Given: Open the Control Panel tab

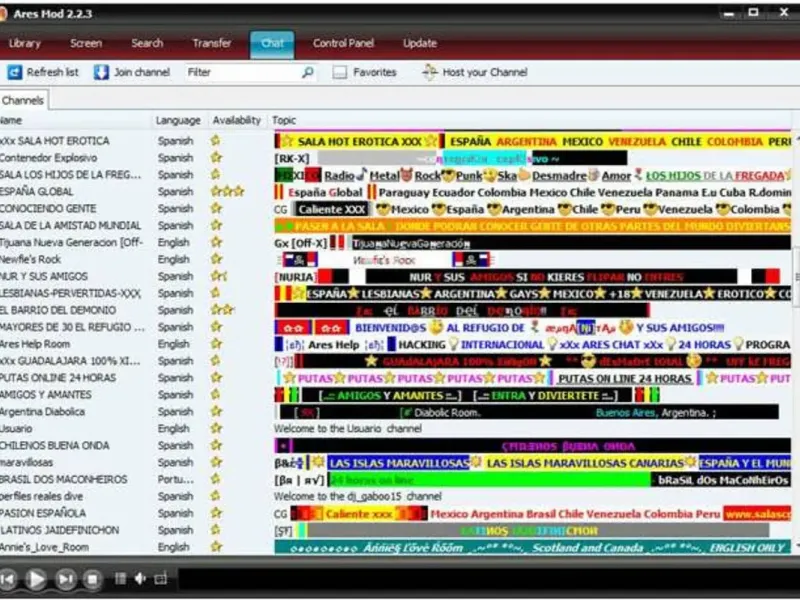Looking at the screenshot, I should point(343,43).
